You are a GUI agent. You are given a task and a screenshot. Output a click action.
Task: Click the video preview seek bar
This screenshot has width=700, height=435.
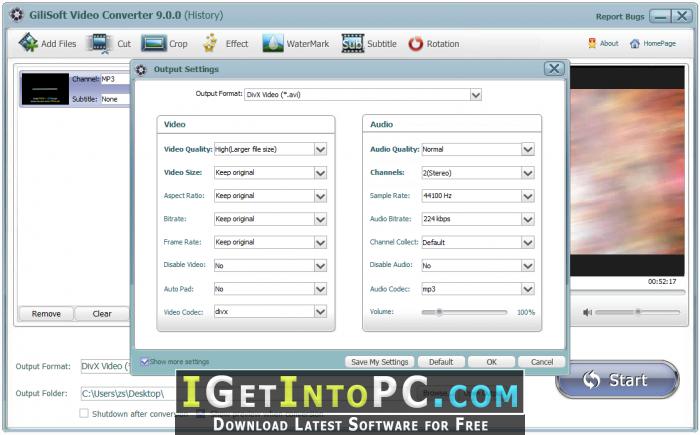(x=627, y=293)
